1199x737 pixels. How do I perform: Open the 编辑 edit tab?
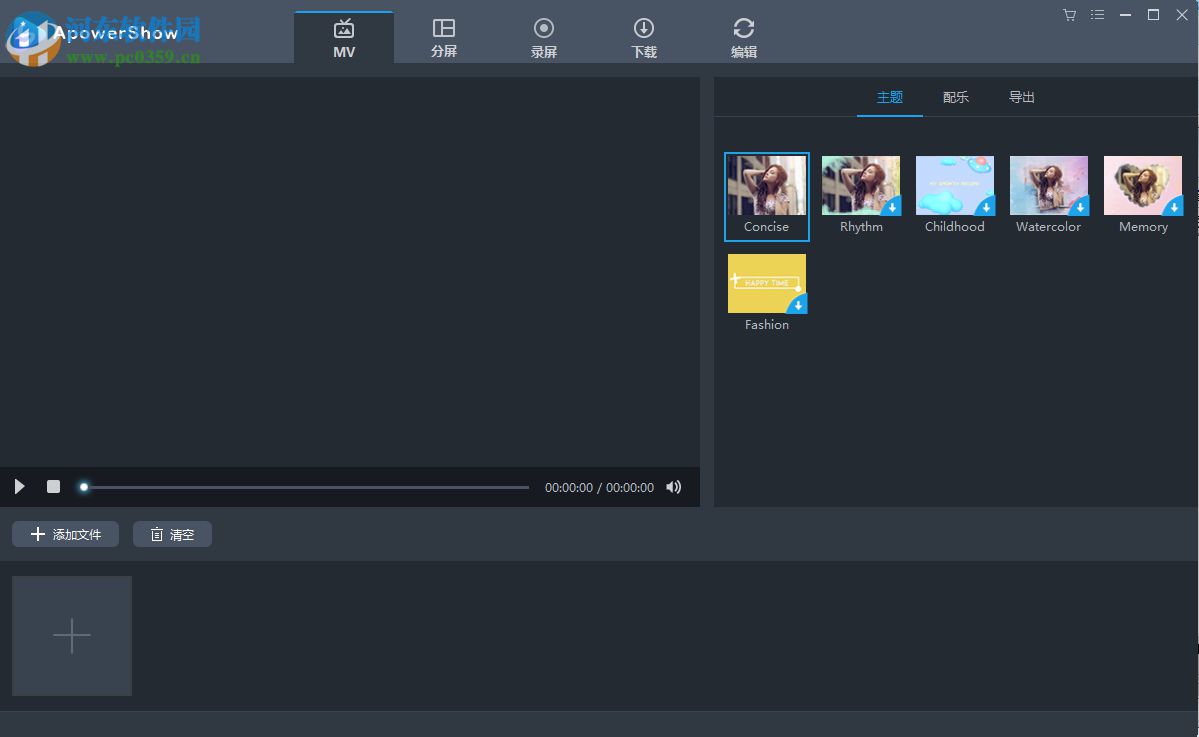click(744, 37)
